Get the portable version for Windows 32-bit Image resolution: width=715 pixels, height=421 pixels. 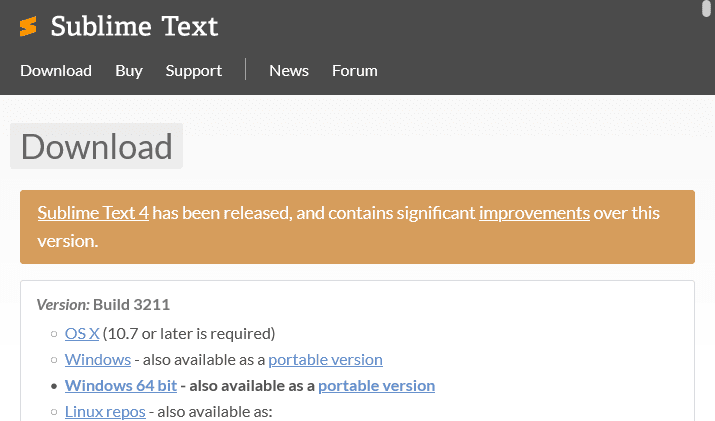[325, 359]
